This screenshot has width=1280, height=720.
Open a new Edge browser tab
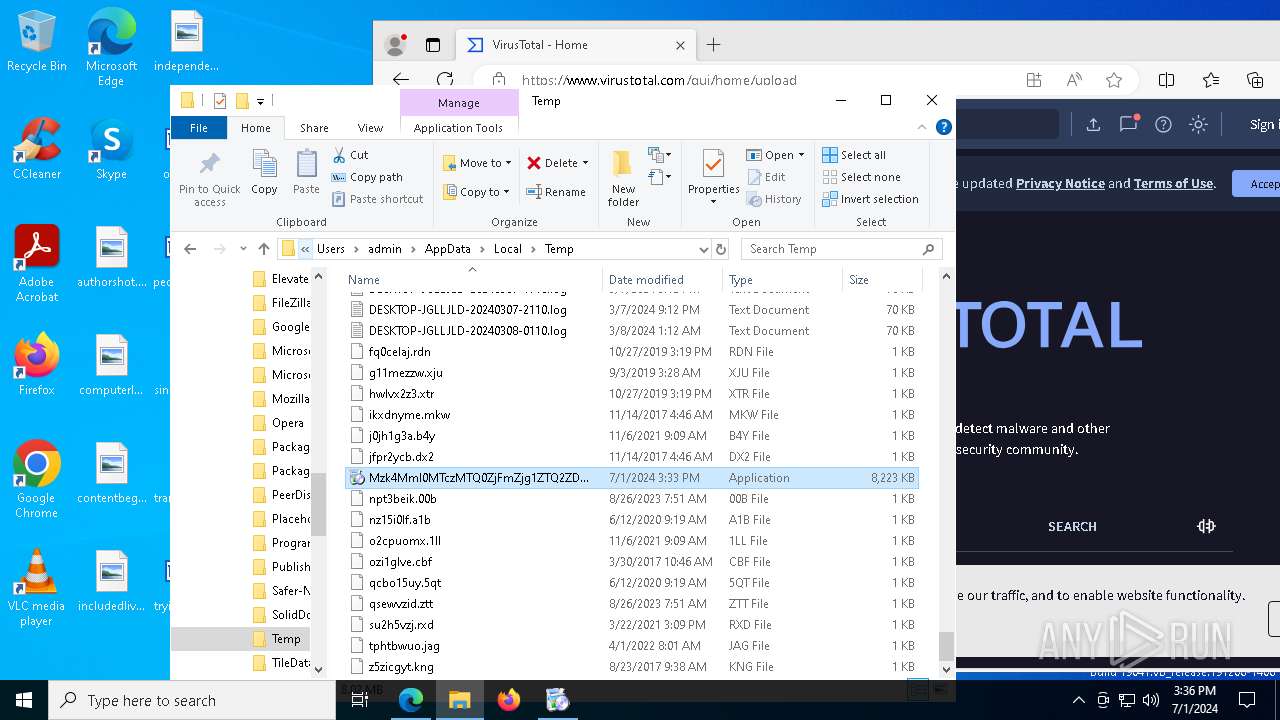[713, 45]
